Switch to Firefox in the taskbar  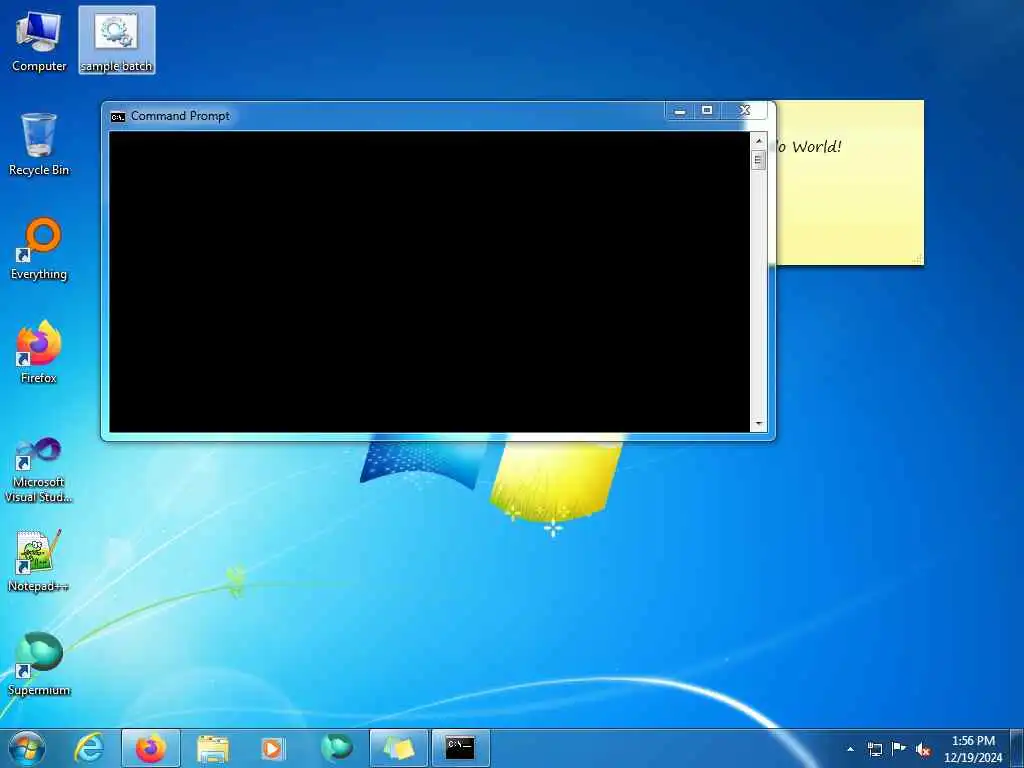151,748
